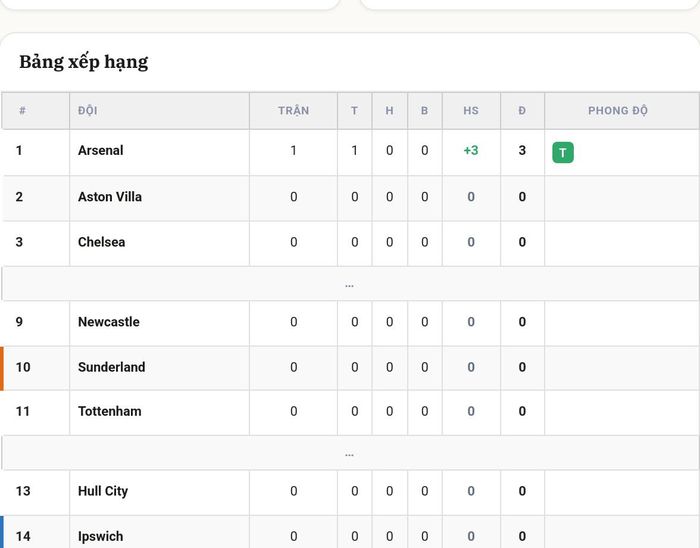Image resolution: width=700 pixels, height=548 pixels.
Task: Open the Tottenham team entry
Action: [x=109, y=411]
